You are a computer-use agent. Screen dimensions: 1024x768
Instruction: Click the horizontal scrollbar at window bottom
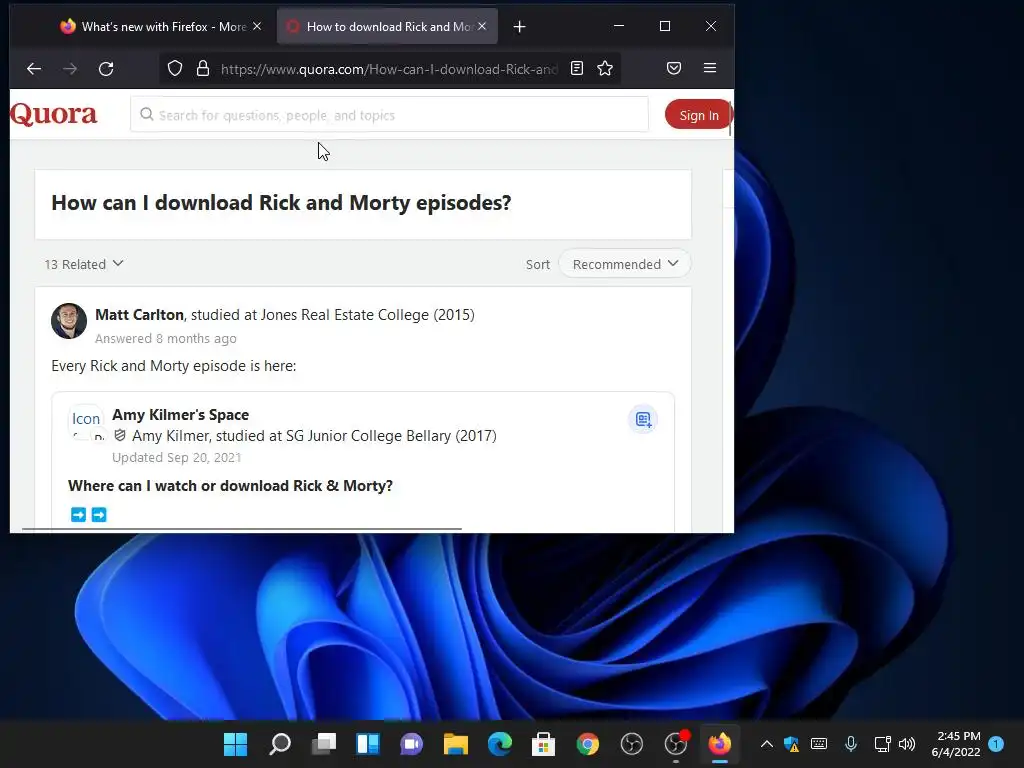coord(242,528)
